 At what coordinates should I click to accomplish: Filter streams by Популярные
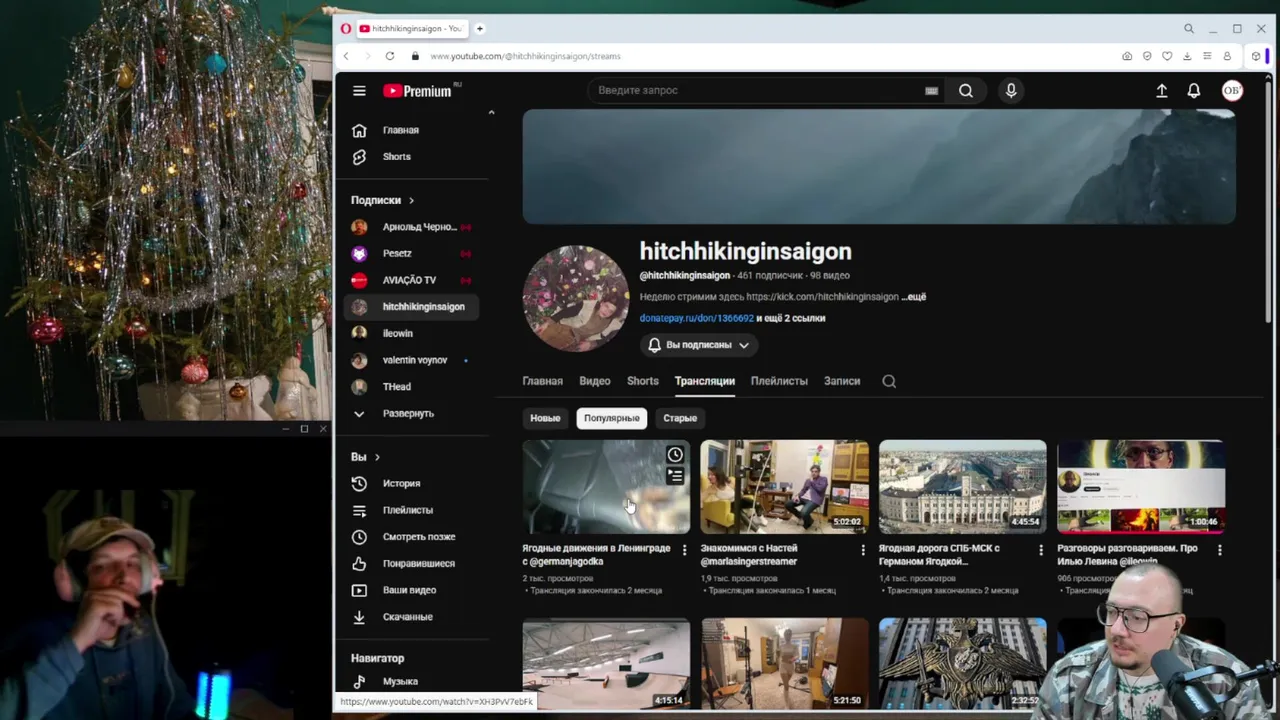pos(611,418)
